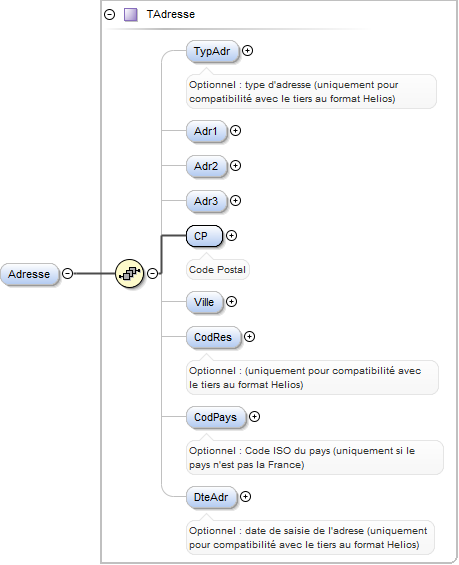Collapse the Adresse element node

[67, 273]
